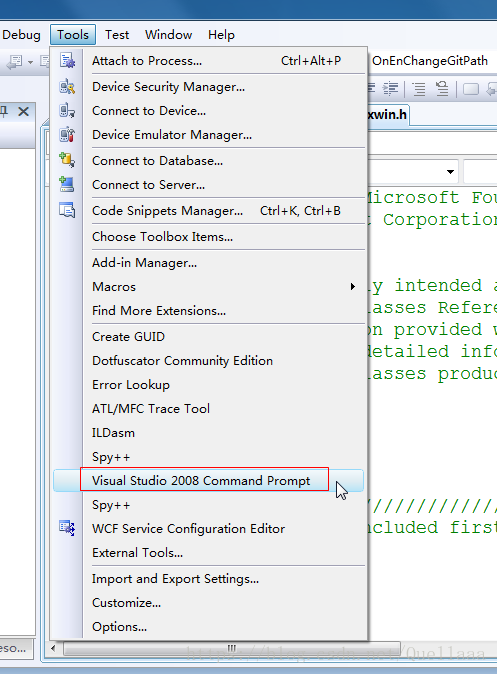
Task: Expand the Macros submenu
Action: click(209, 286)
